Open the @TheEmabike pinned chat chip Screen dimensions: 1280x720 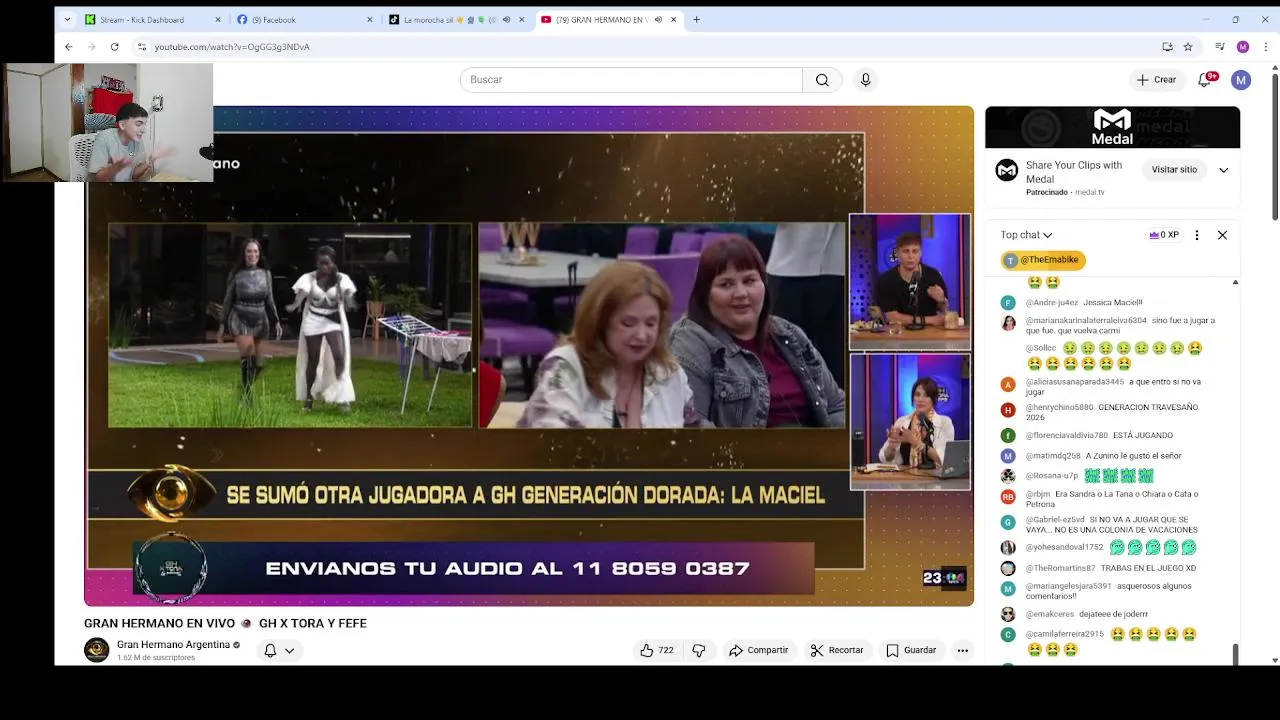tap(1043, 260)
